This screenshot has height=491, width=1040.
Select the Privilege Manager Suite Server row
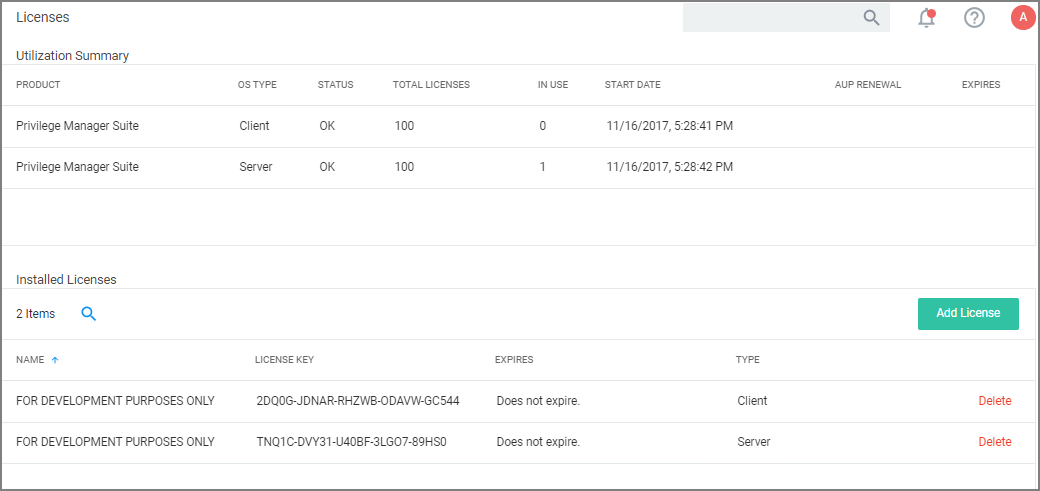click(x=77, y=167)
